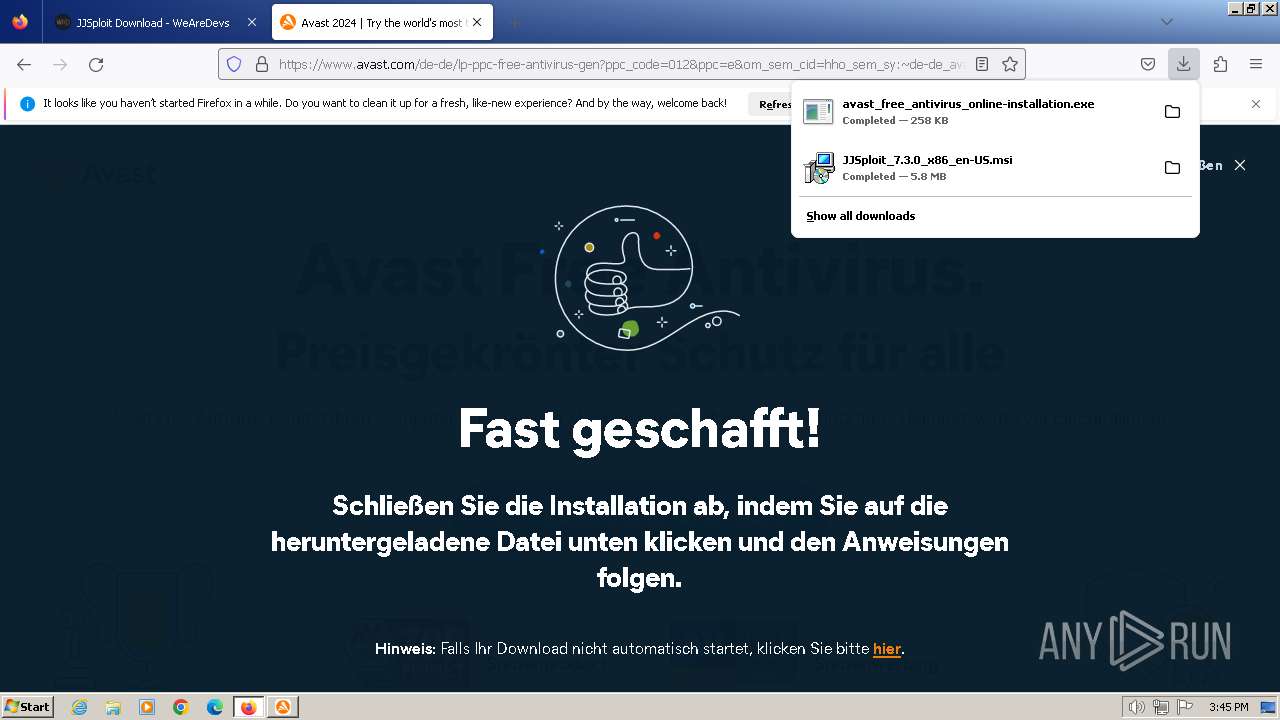The width and height of the screenshot is (1280, 720).
Task: Click the info icon in notification bar
Action: 27,104
